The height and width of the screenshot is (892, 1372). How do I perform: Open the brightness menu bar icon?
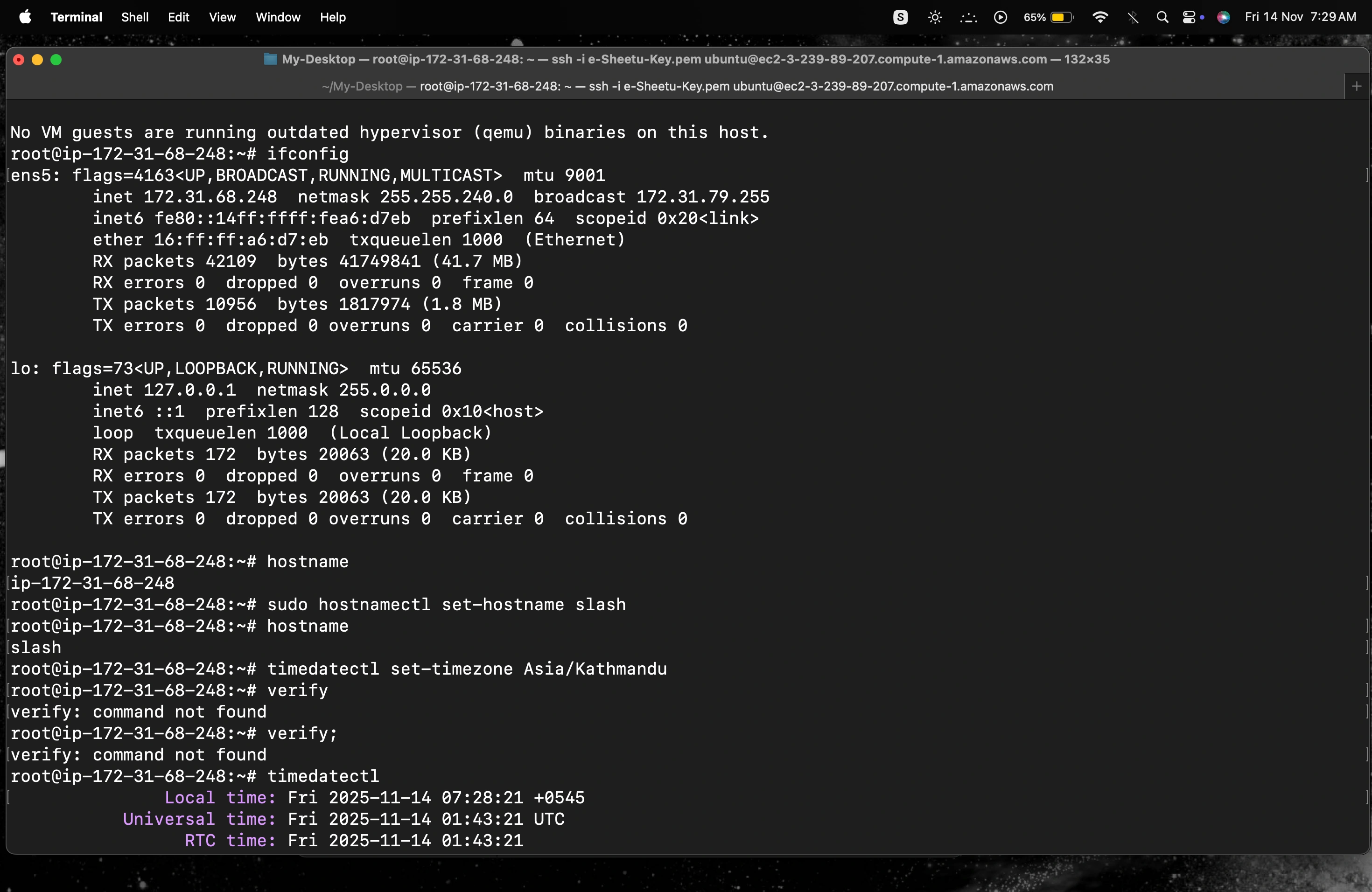click(x=934, y=17)
